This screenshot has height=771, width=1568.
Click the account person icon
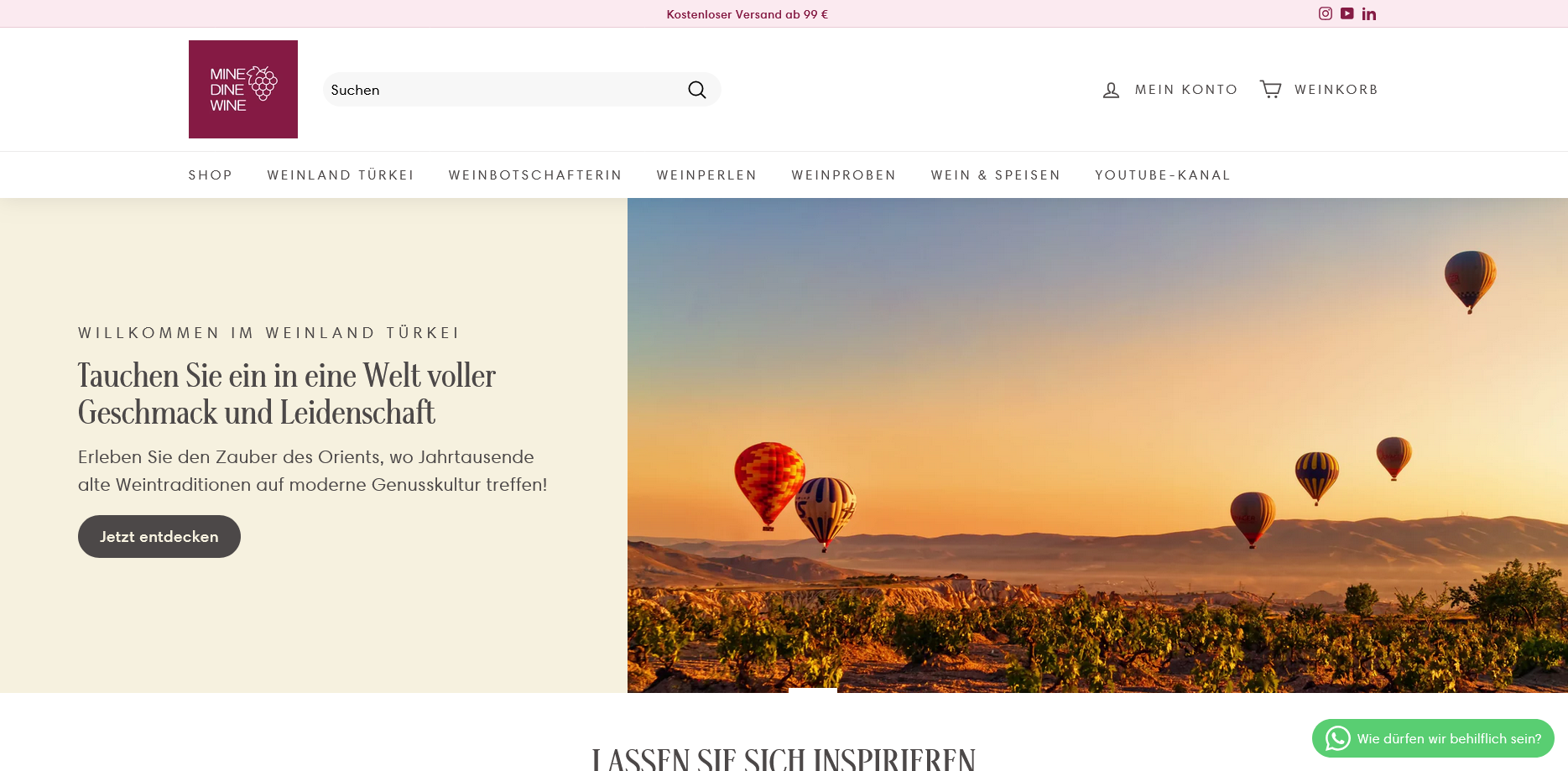click(x=1111, y=90)
